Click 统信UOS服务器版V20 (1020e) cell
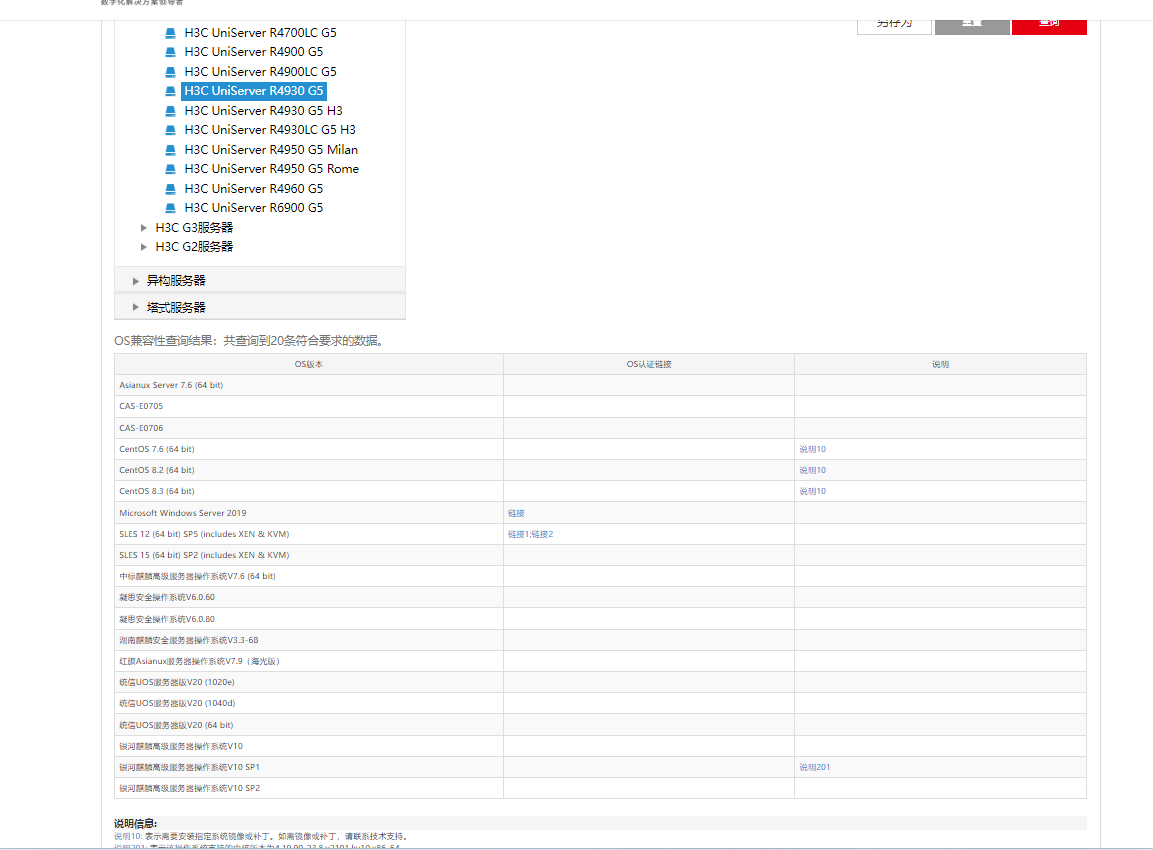 (x=309, y=682)
